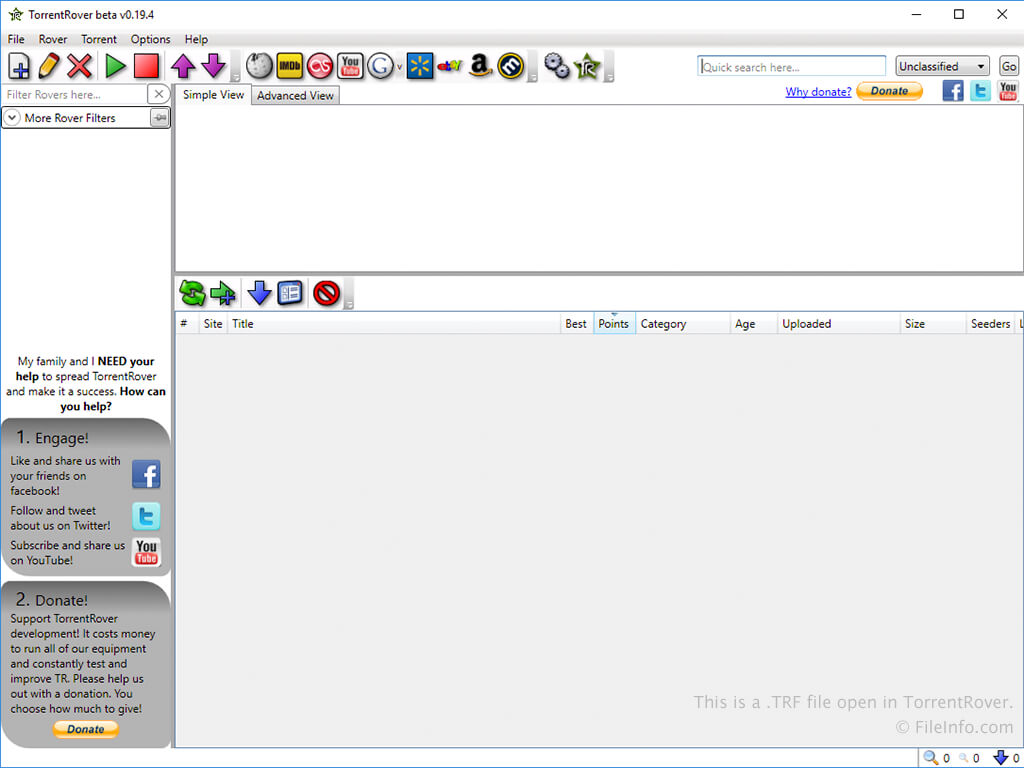Clear the Rover filter with X button

point(159,95)
